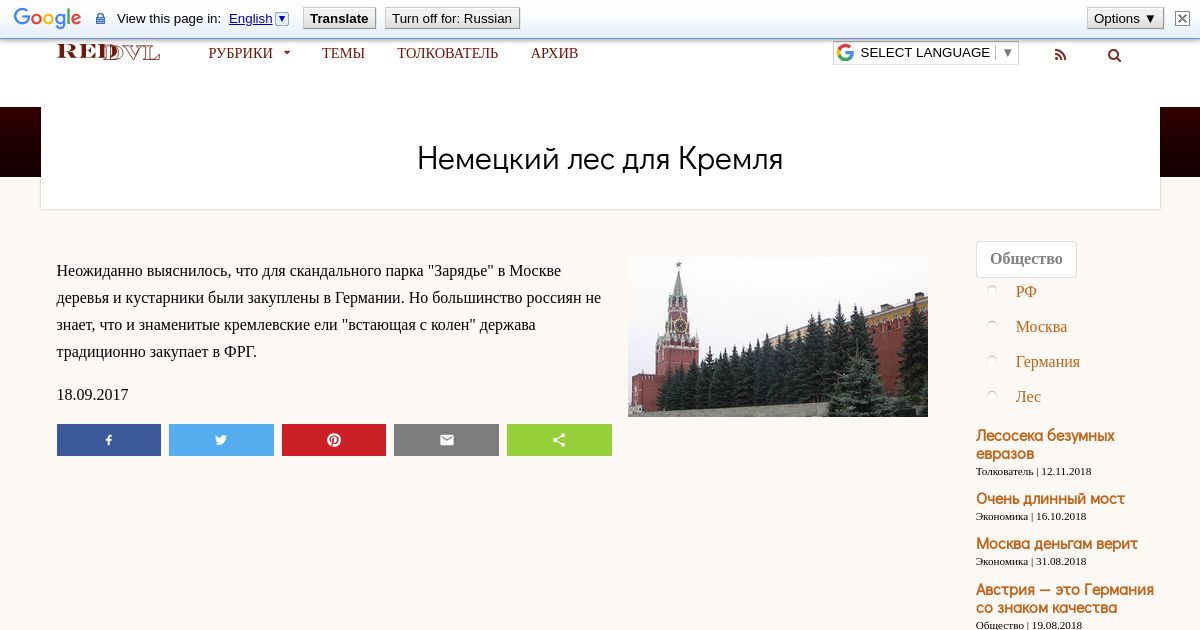Send the article by email
Image resolution: width=1200 pixels, height=630 pixels.
(446, 440)
